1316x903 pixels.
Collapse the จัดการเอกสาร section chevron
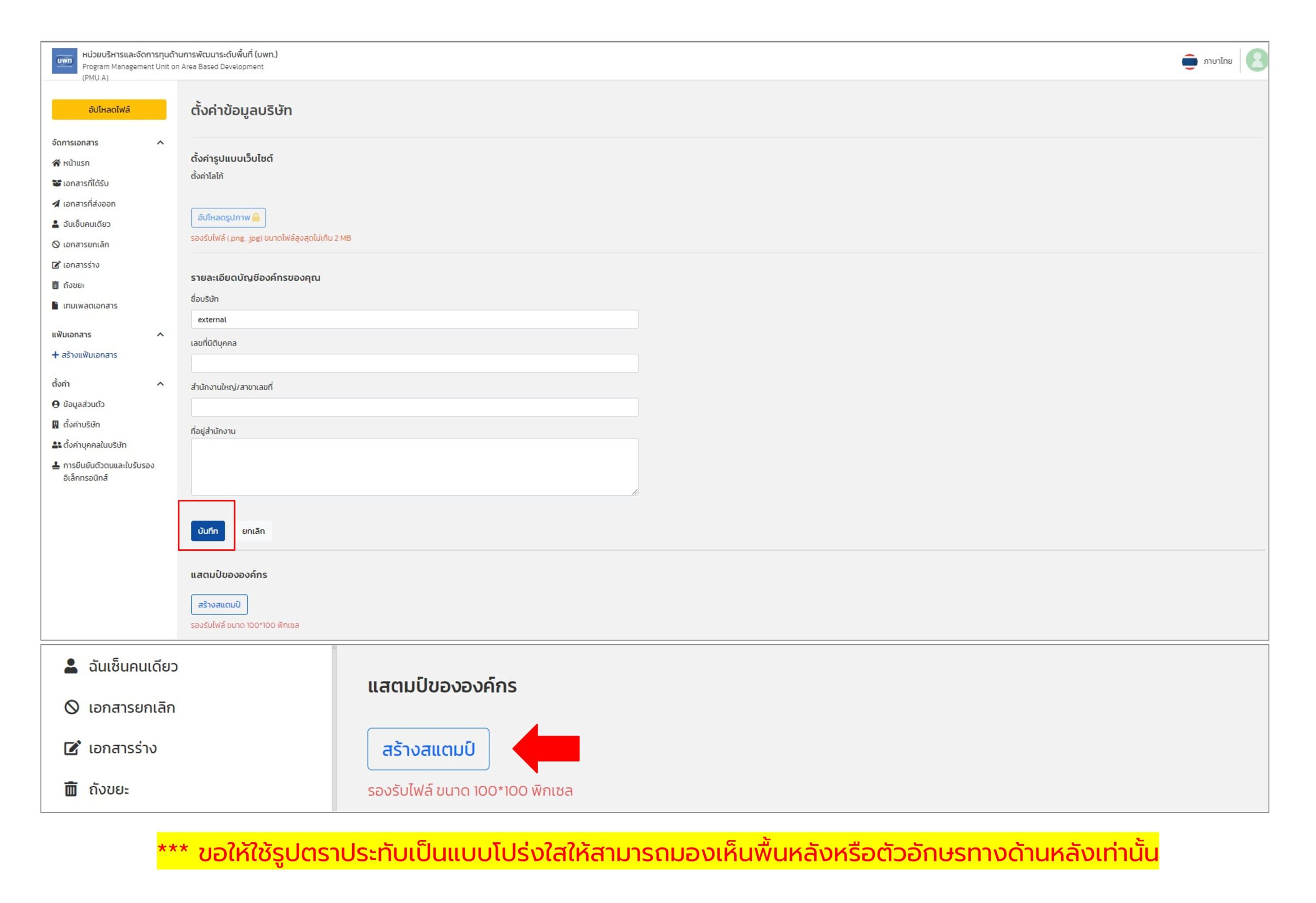(160, 143)
